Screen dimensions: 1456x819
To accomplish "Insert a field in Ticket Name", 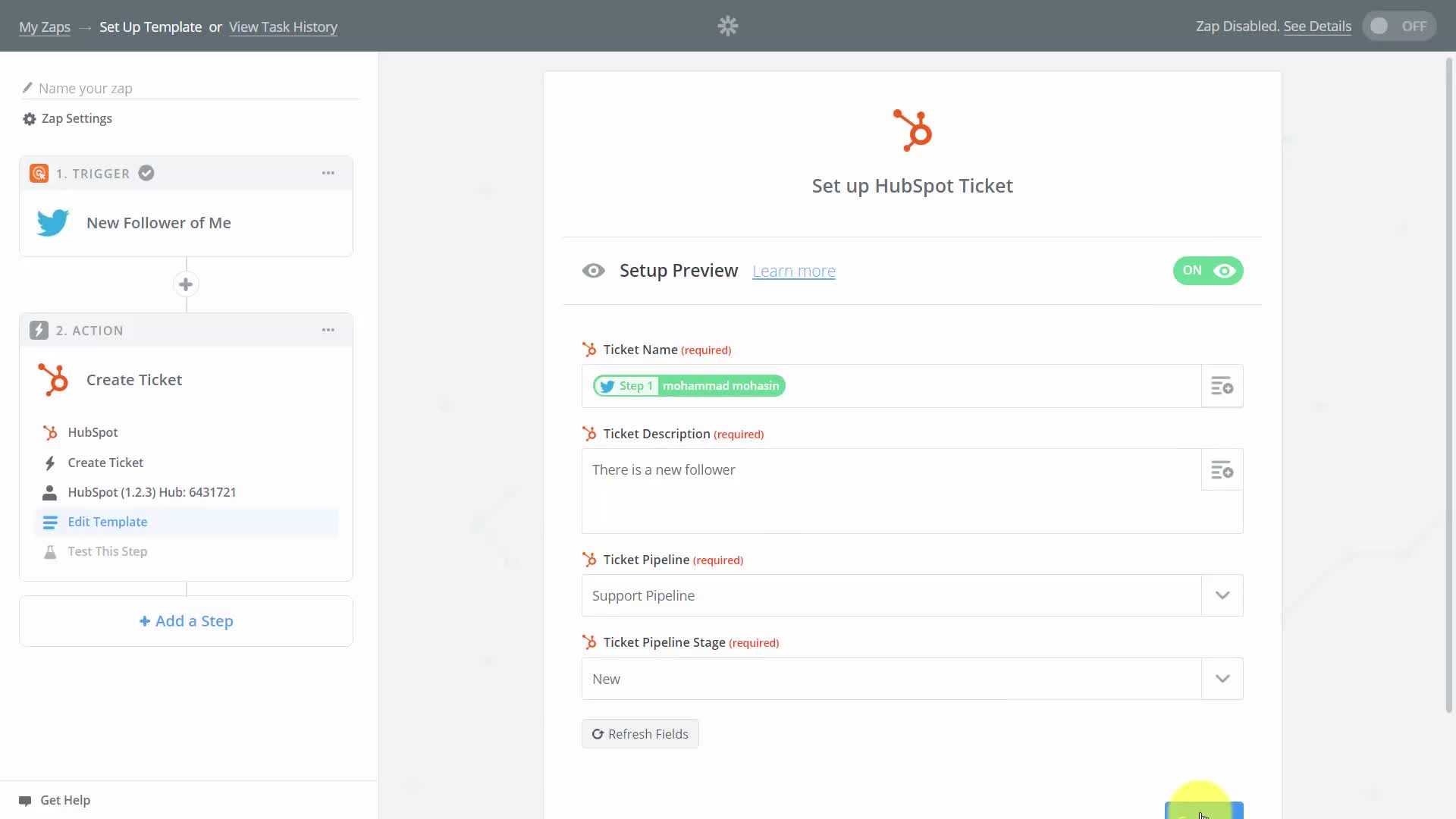I will [1222, 386].
